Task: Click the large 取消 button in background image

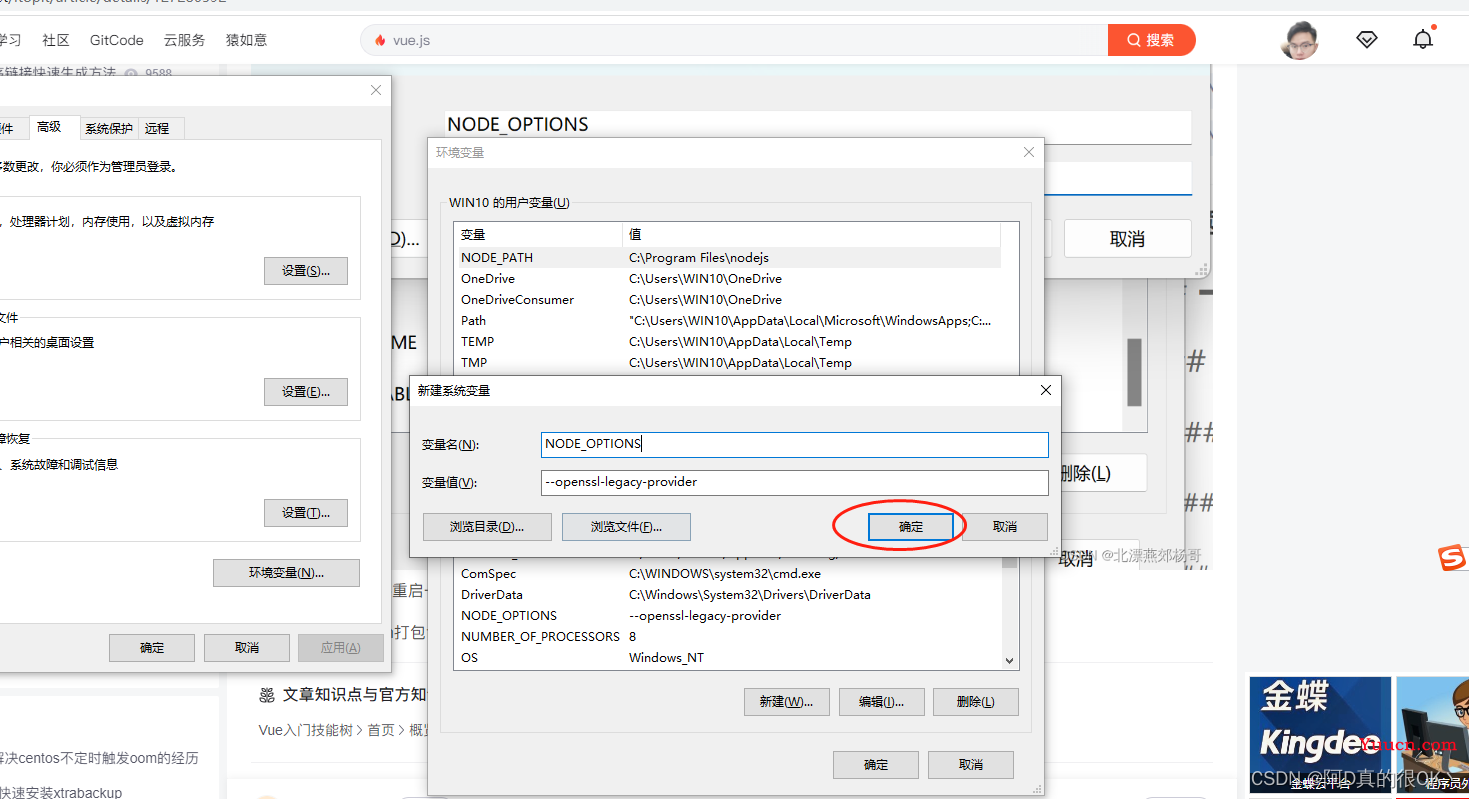Action: 1128,239
